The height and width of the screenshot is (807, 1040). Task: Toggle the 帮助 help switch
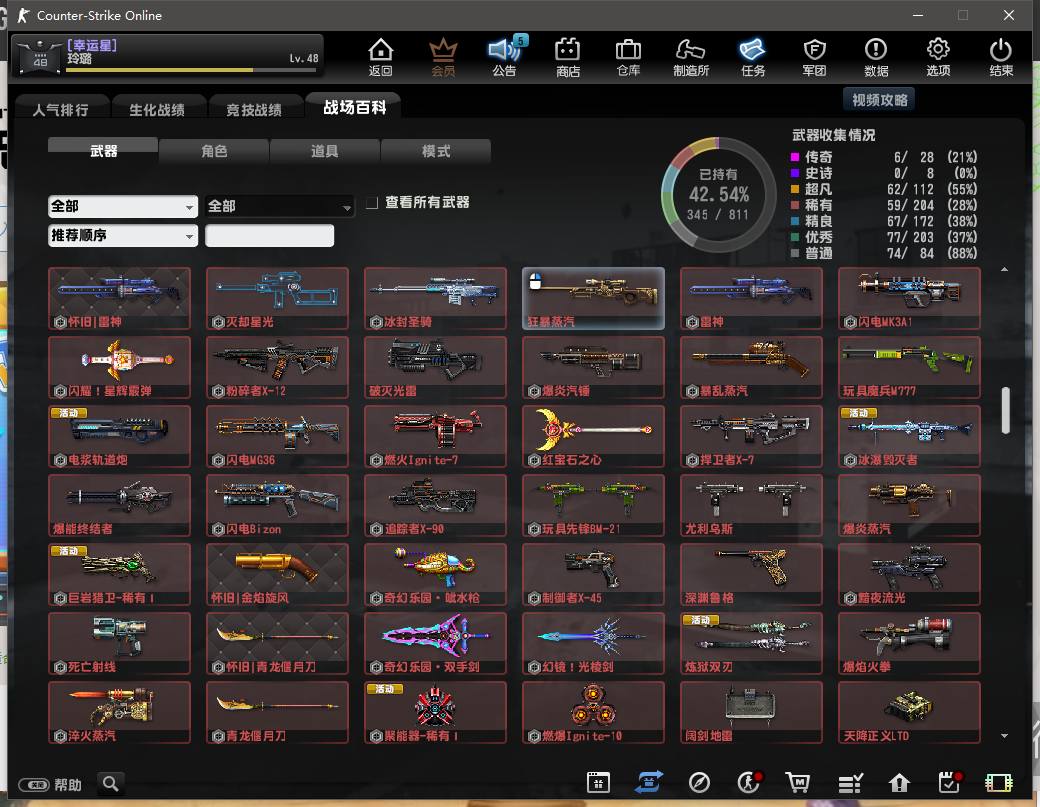[x=33, y=785]
